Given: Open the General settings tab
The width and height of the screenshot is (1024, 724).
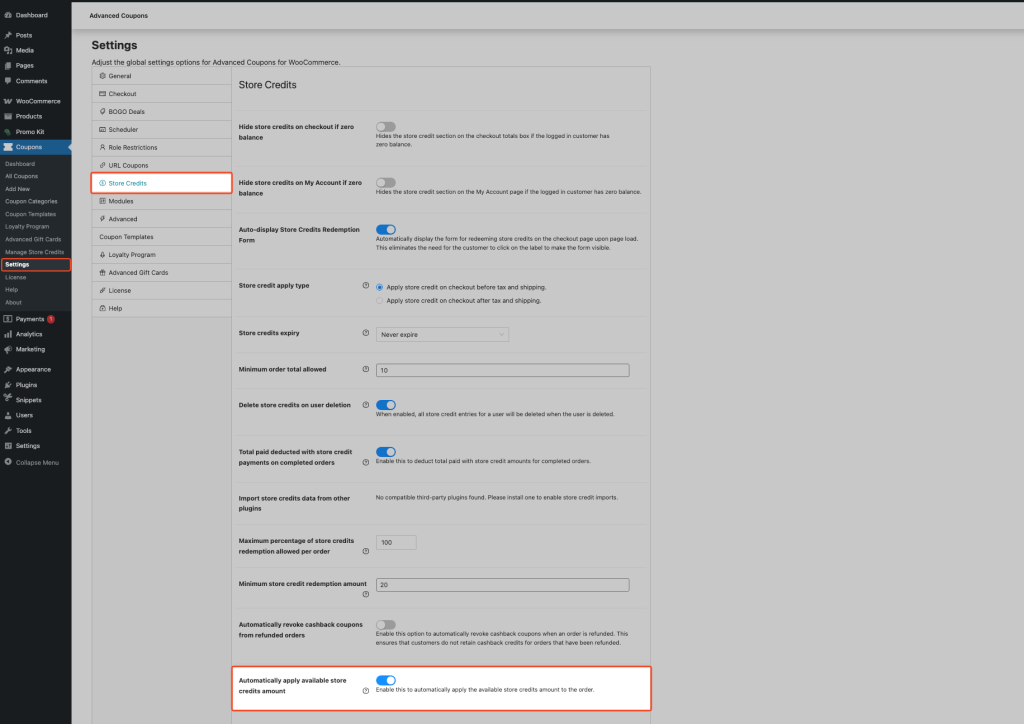Looking at the screenshot, I should [x=161, y=76].
